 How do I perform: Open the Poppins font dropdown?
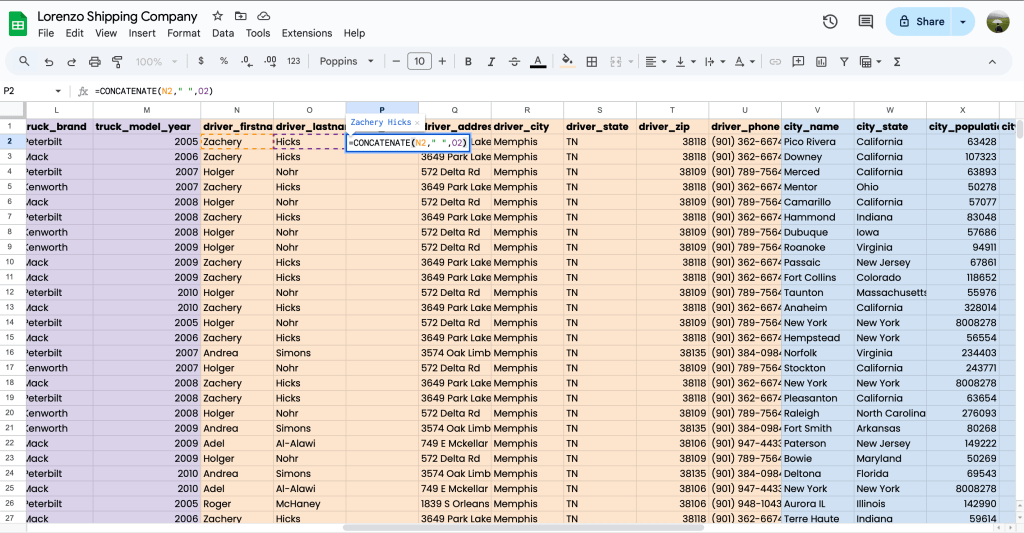(x=346, y=62)
